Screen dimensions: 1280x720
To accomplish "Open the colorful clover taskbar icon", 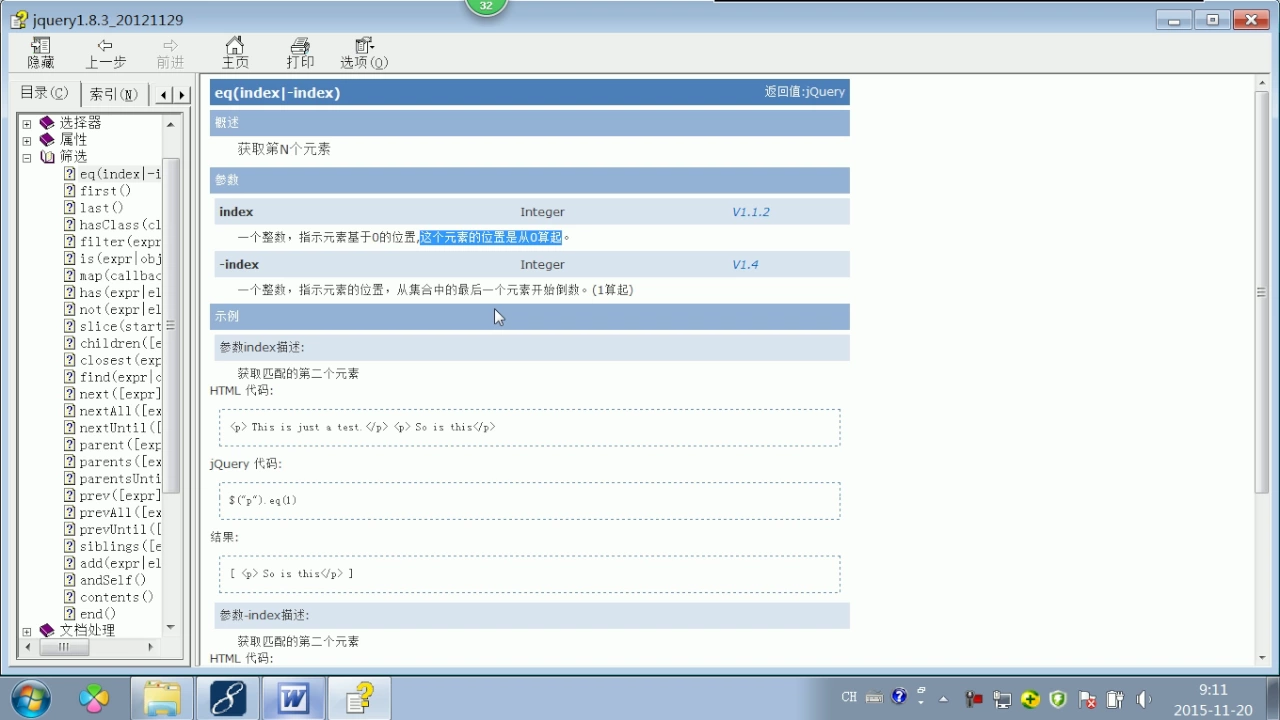I will (x=94, y=698).
